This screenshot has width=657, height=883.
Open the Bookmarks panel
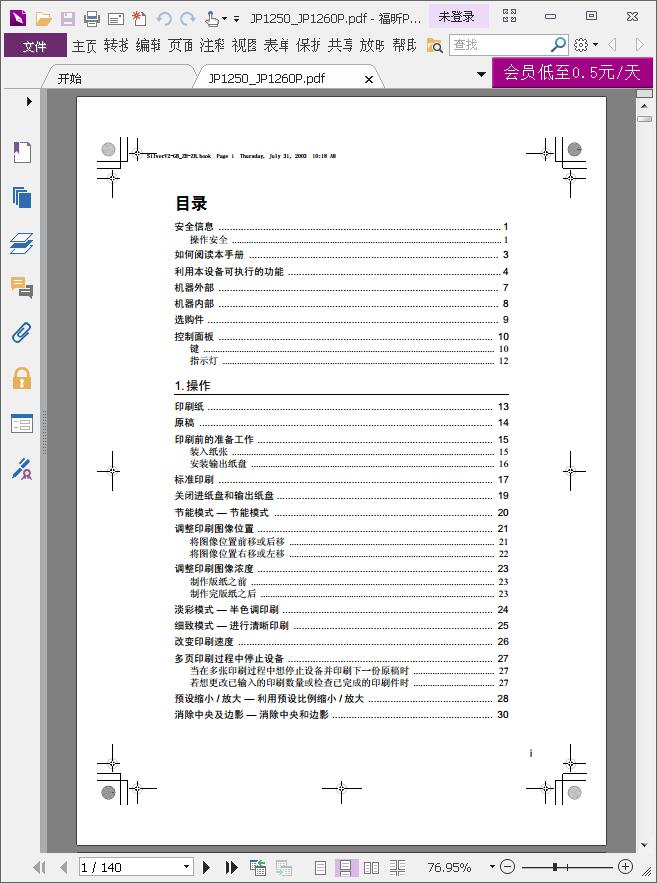22,152
